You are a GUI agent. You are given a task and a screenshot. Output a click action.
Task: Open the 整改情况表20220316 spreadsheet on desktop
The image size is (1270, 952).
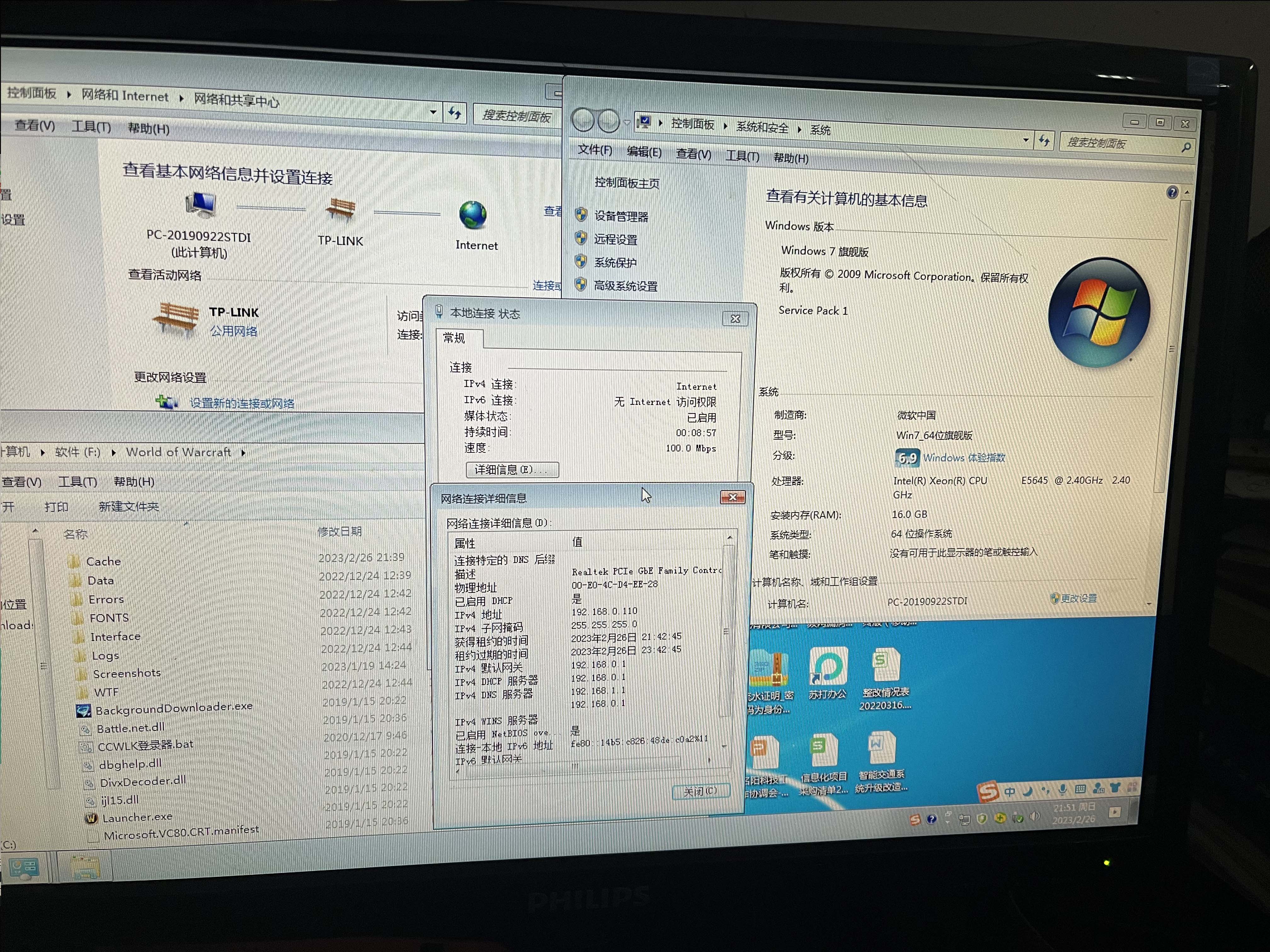point(886,665)
